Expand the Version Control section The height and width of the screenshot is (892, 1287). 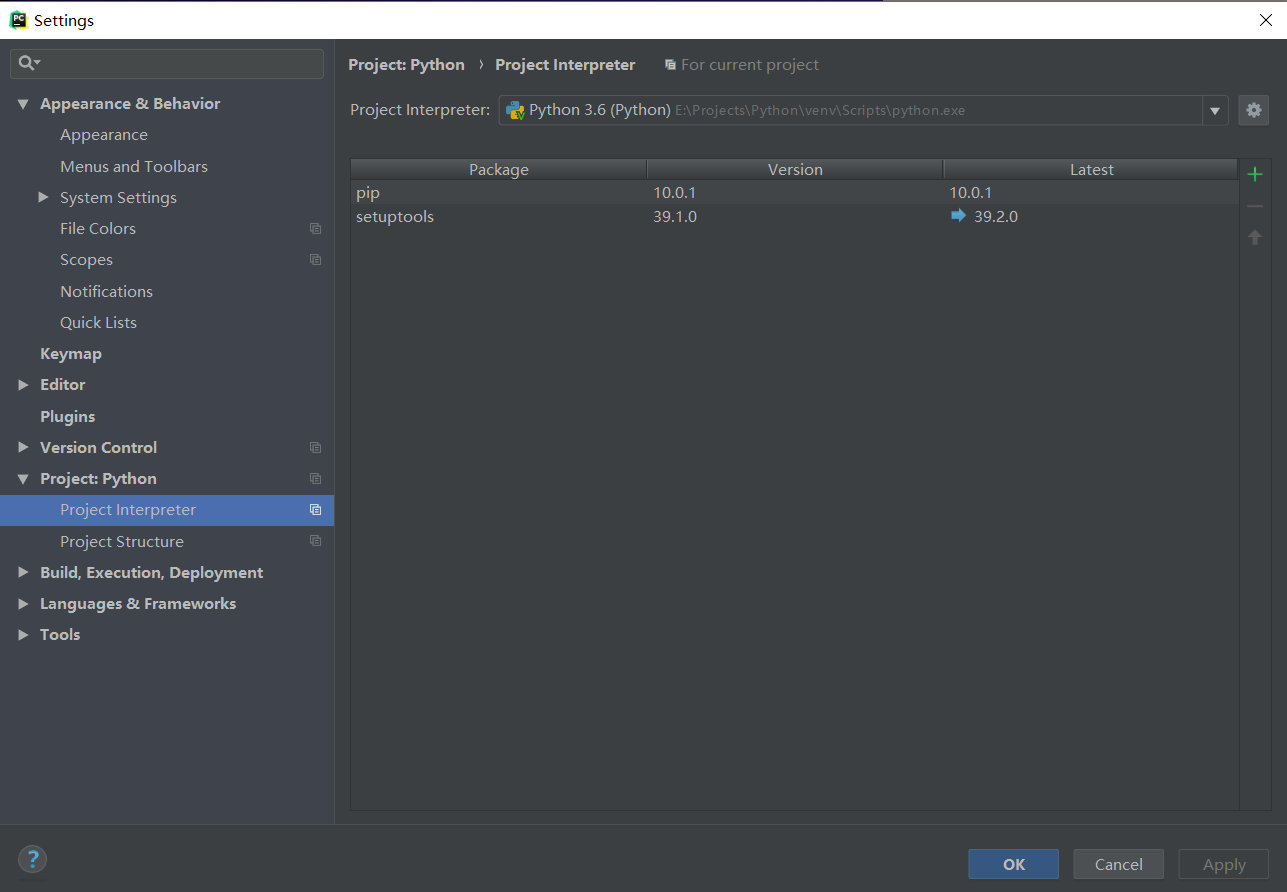23,448
